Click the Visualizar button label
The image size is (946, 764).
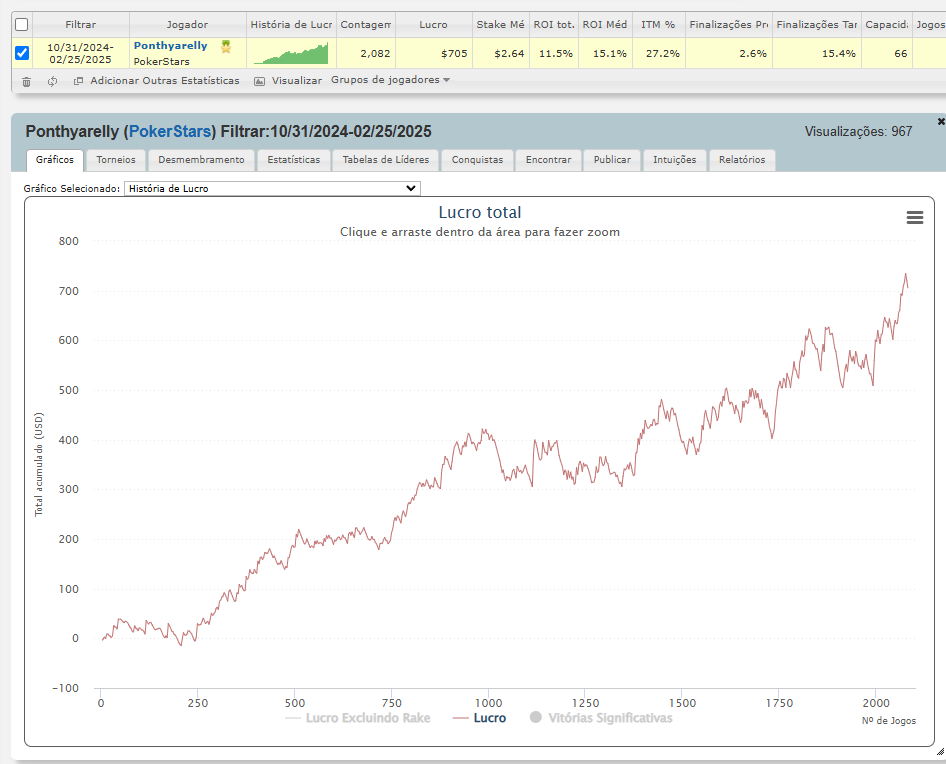tap(297, 81)
